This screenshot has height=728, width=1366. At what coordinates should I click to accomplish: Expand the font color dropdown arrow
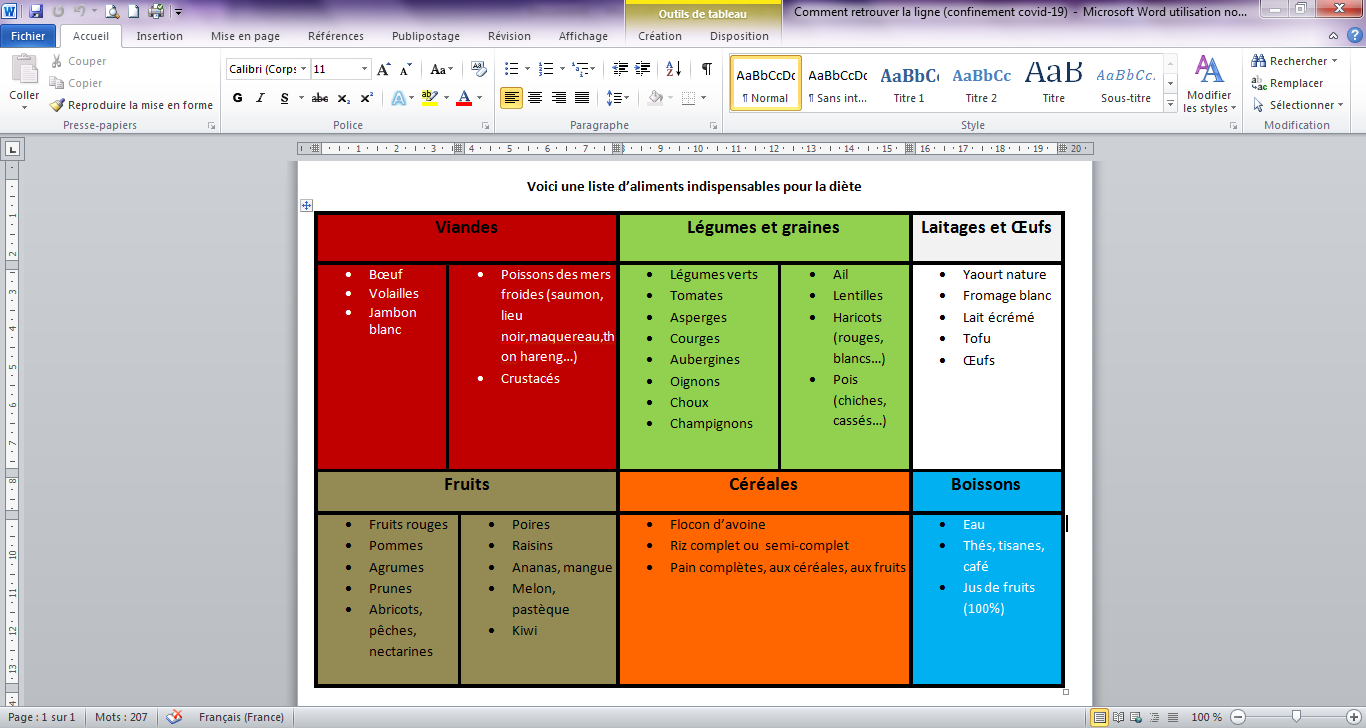point(481,97)
